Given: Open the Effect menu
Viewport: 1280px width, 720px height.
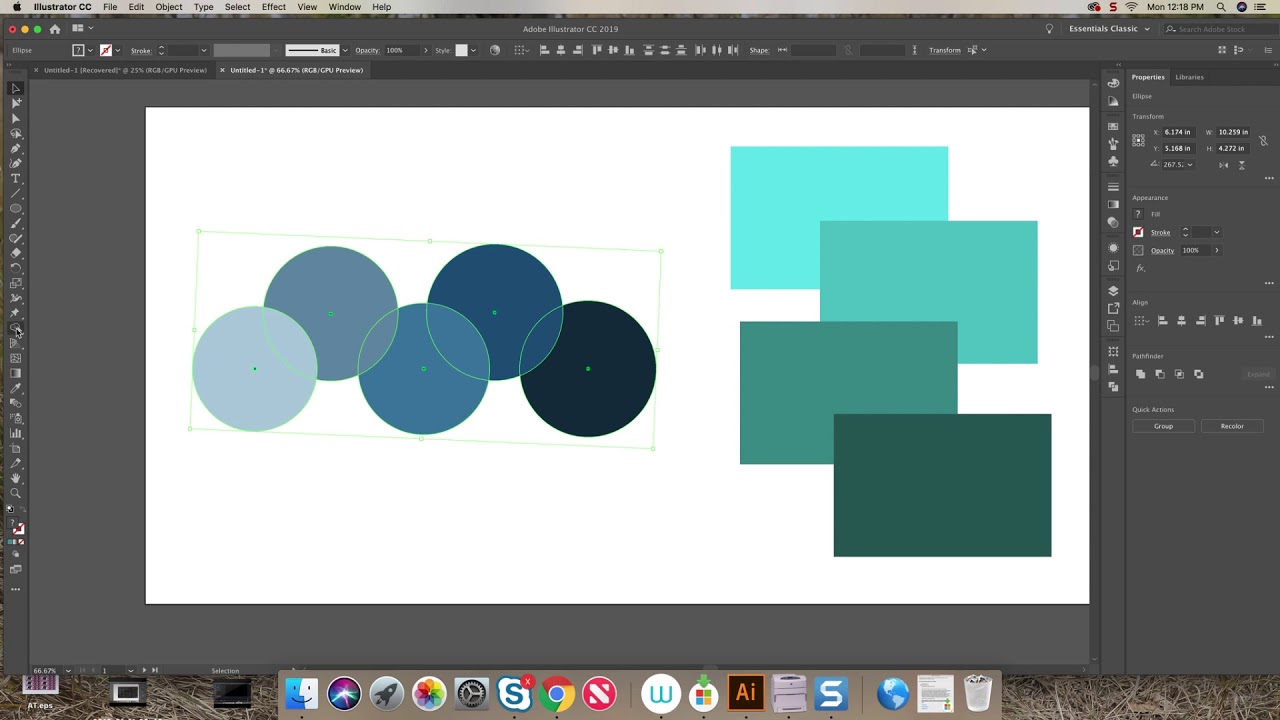Looking at the screenshot, I should [273, 7].
